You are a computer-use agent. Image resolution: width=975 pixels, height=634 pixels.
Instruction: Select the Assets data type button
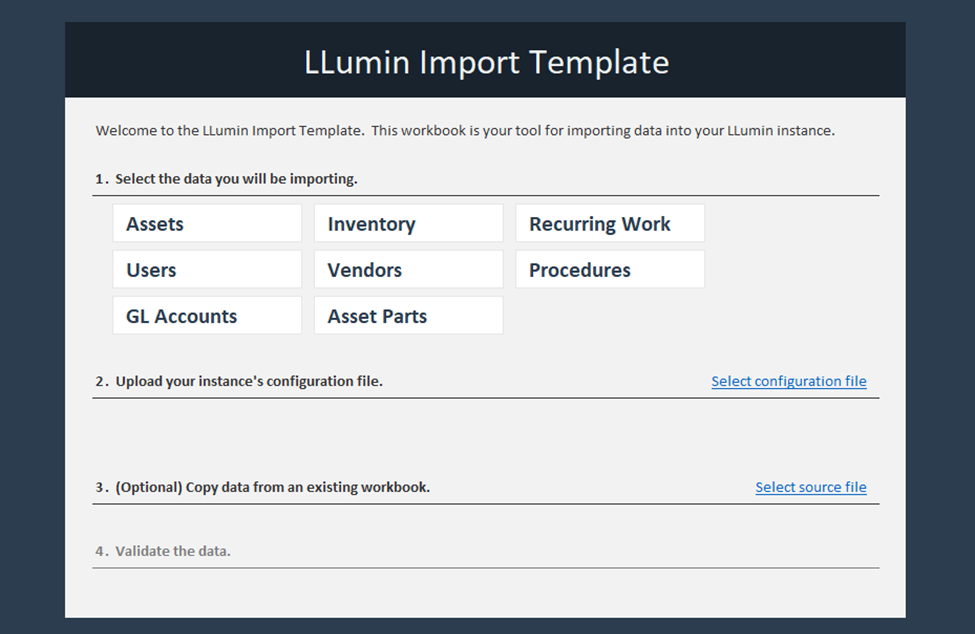[x=207, y=224]
